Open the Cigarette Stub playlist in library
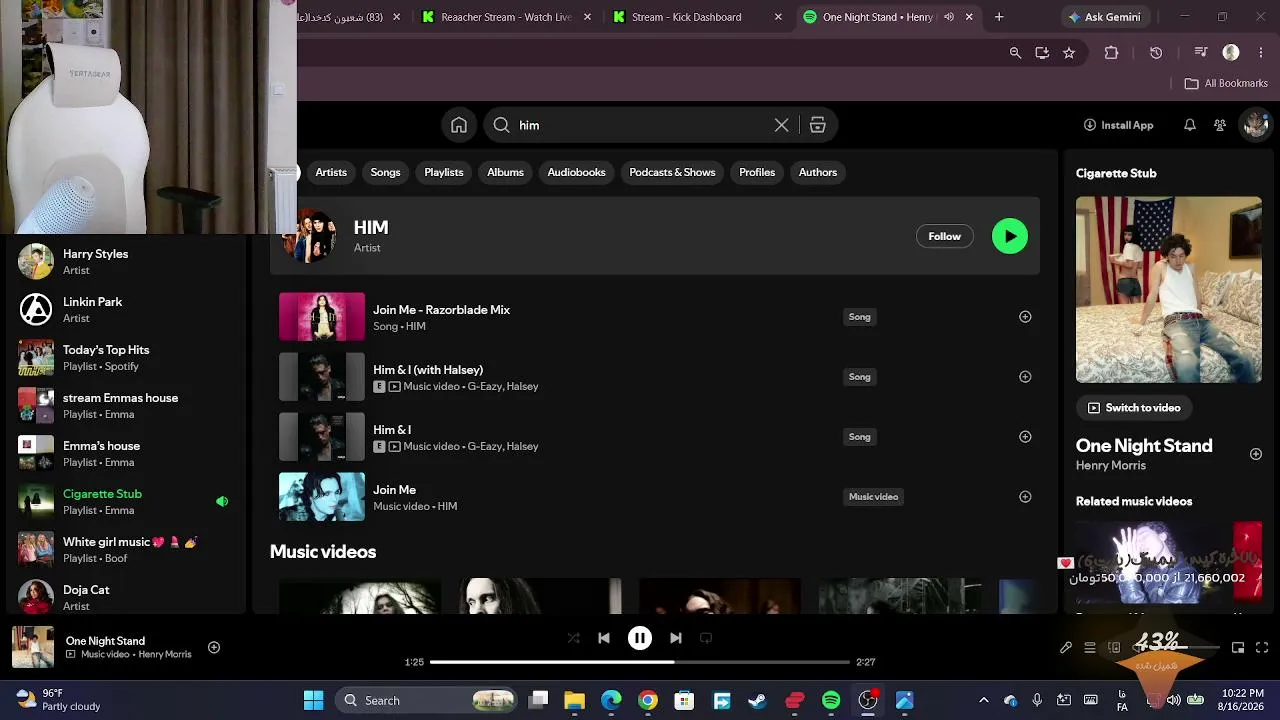 125,502
